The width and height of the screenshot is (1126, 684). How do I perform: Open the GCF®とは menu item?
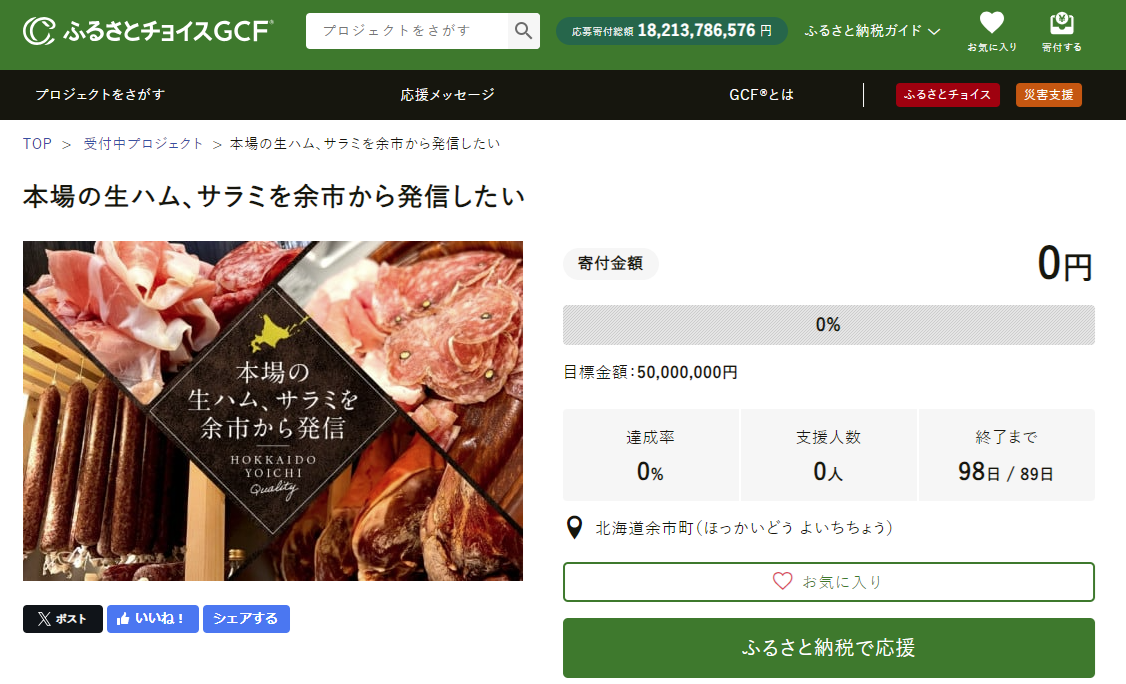761,95
